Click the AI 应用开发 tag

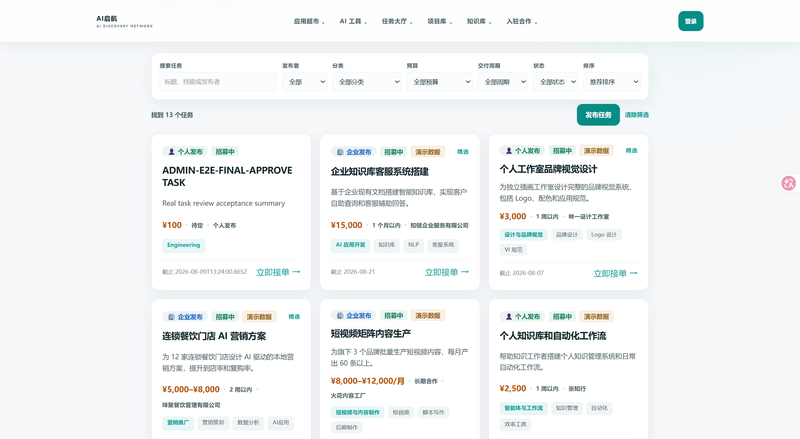pos(351,245)
